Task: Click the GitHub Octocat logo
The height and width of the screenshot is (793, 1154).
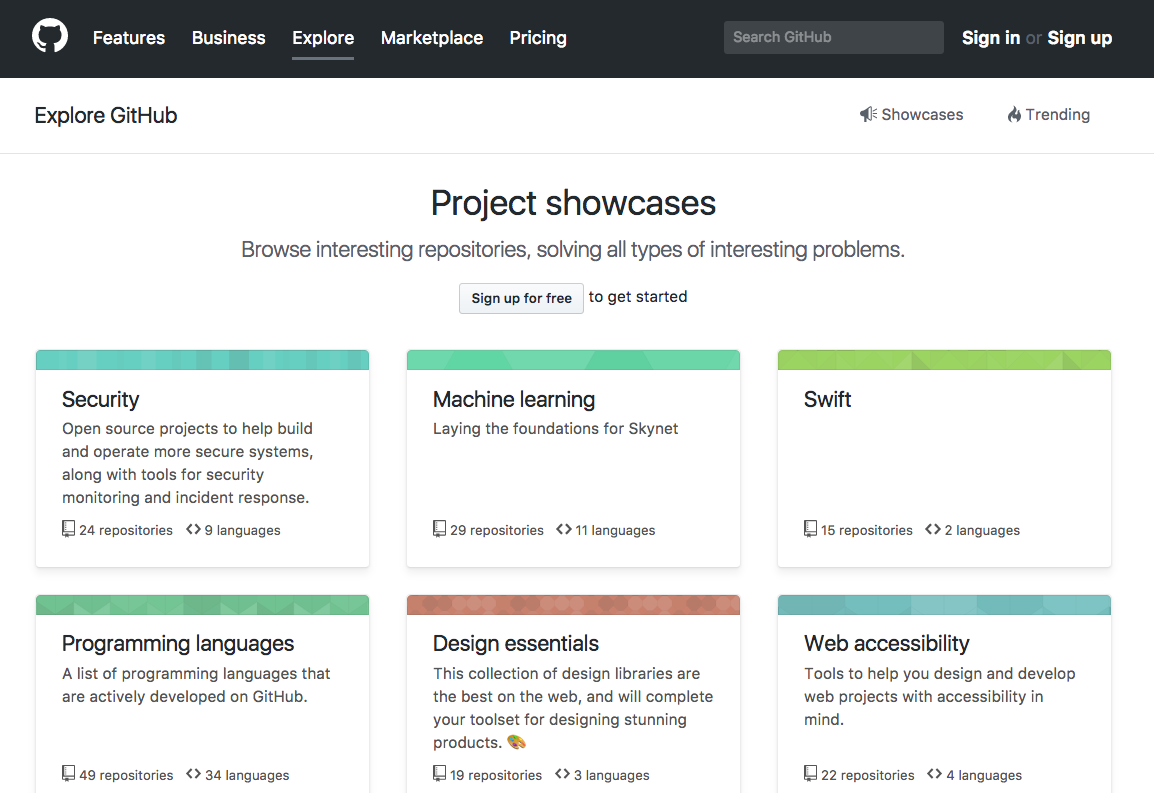Action: [x=50, y=36]
